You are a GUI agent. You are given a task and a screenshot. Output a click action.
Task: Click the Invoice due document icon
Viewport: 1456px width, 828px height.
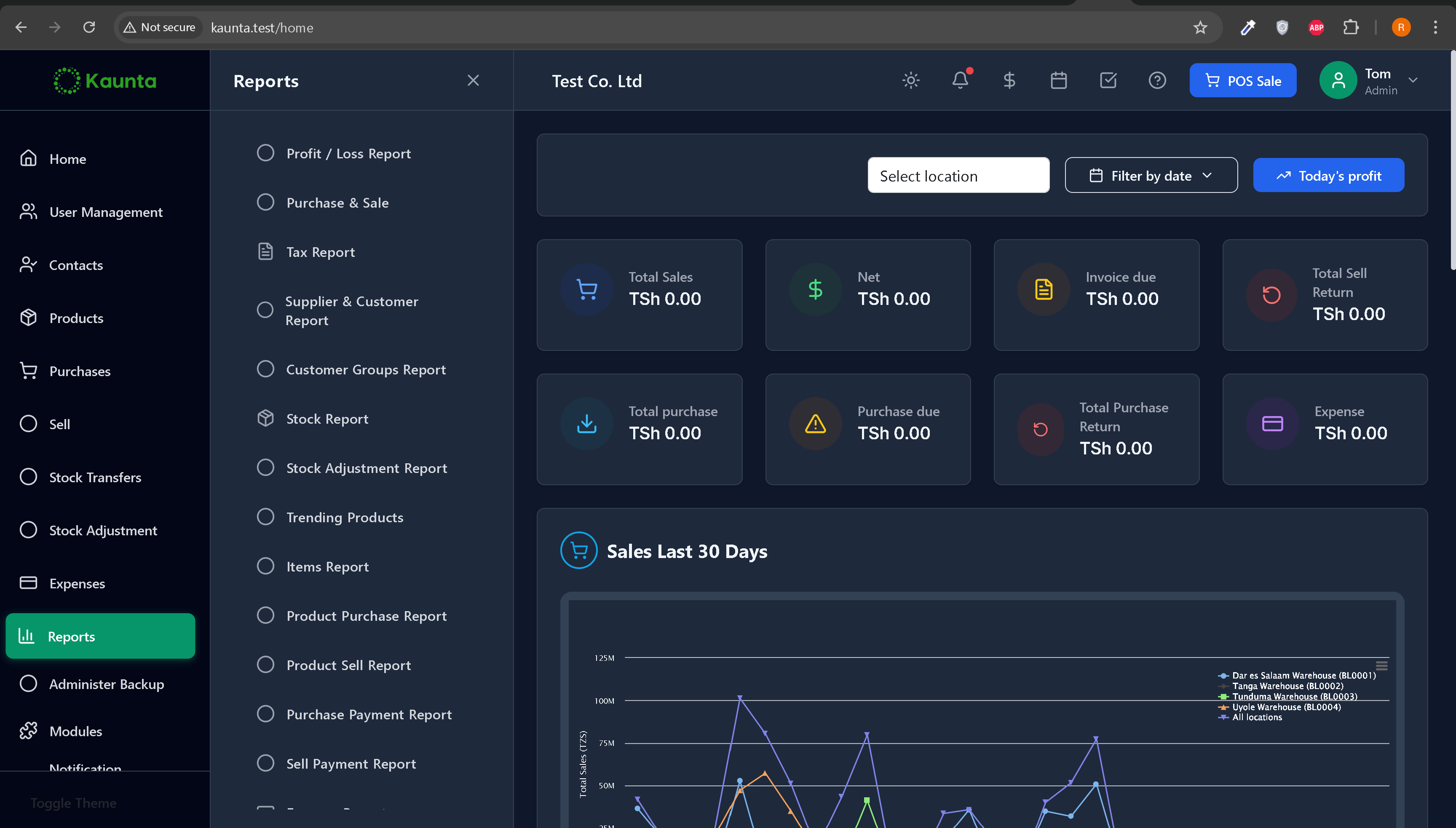tap(1044, 289)
